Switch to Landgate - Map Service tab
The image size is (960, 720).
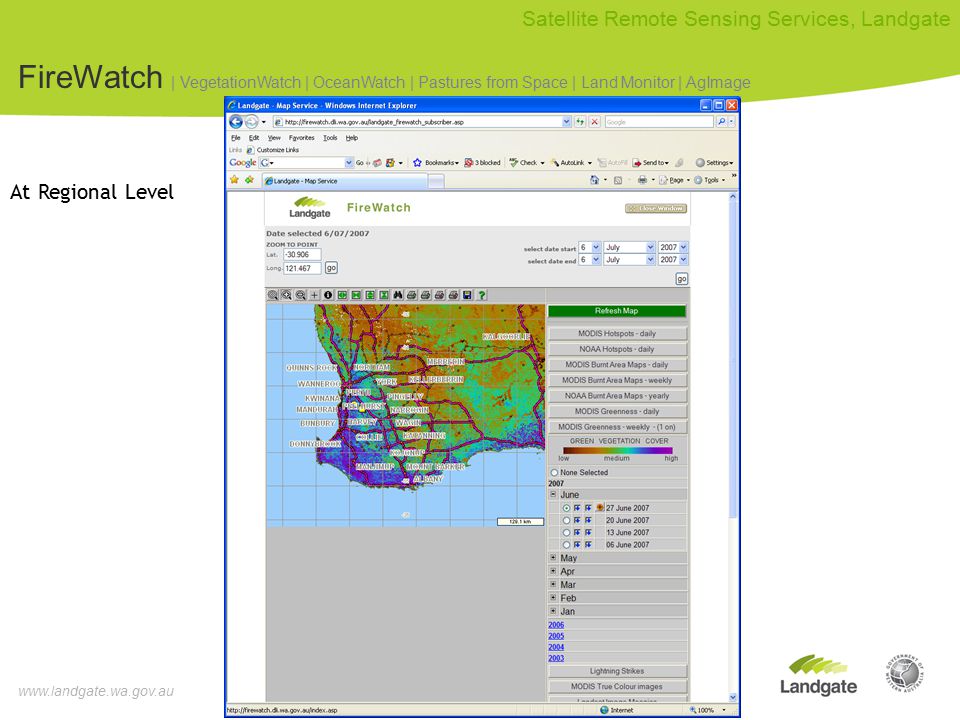[345, 181]
